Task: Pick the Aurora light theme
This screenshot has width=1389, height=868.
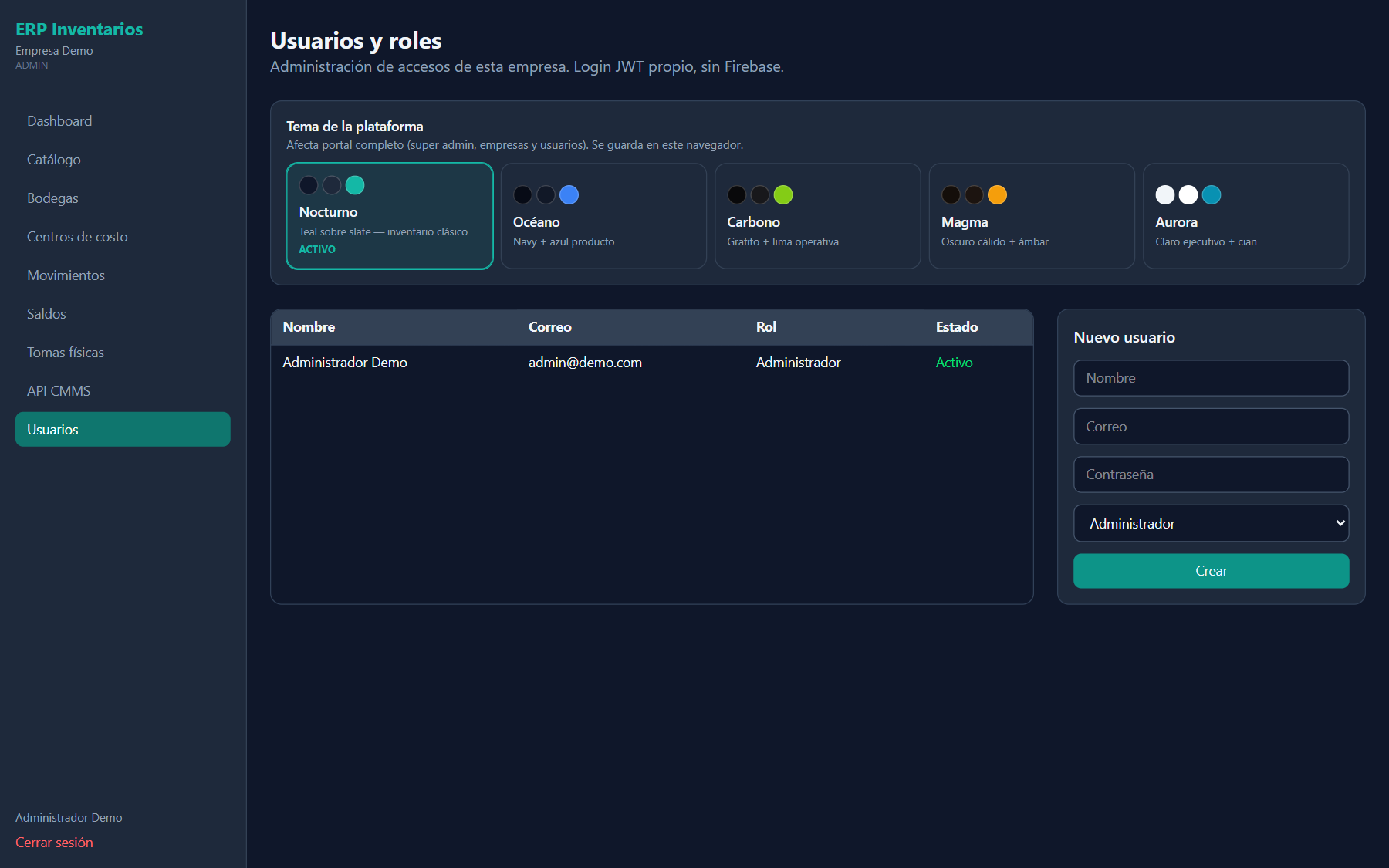Action: [1246, 216]
